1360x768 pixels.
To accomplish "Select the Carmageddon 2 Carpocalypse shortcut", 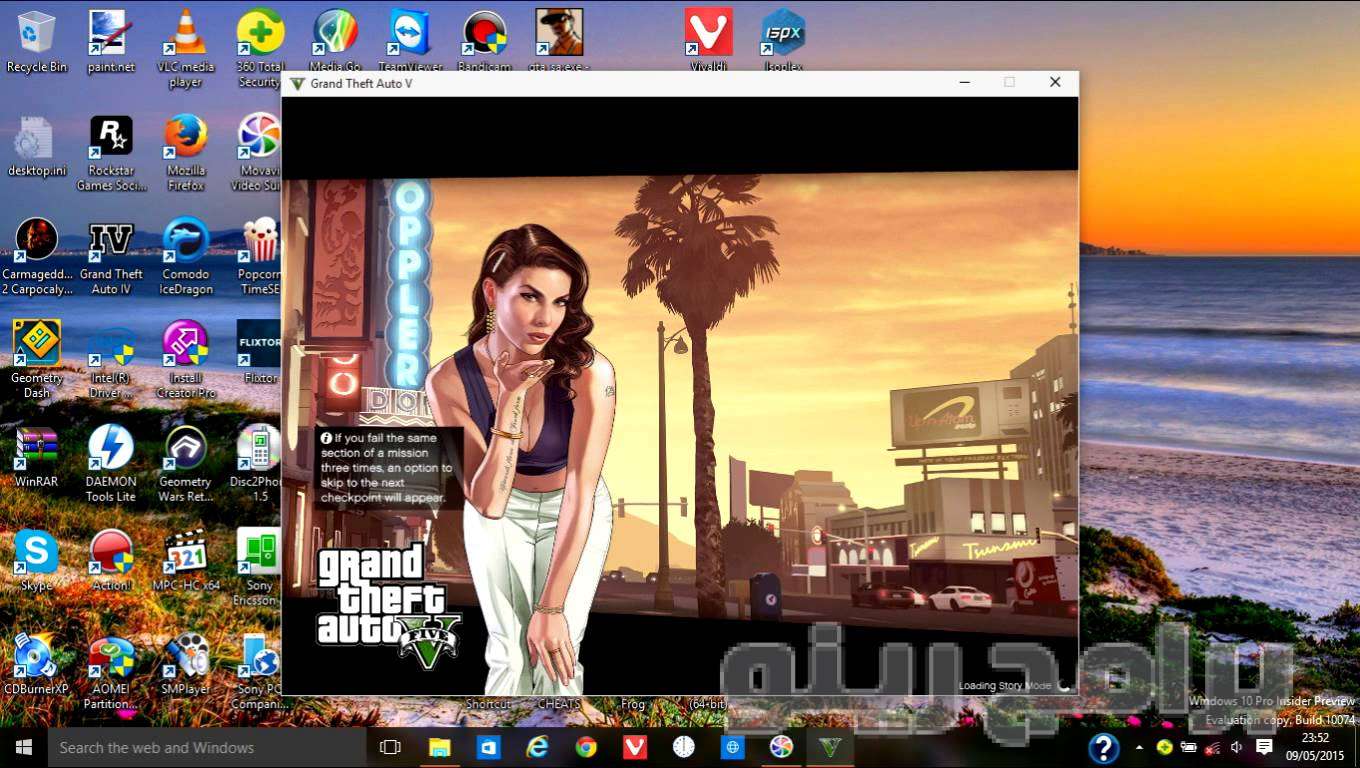I will [37, 256].
